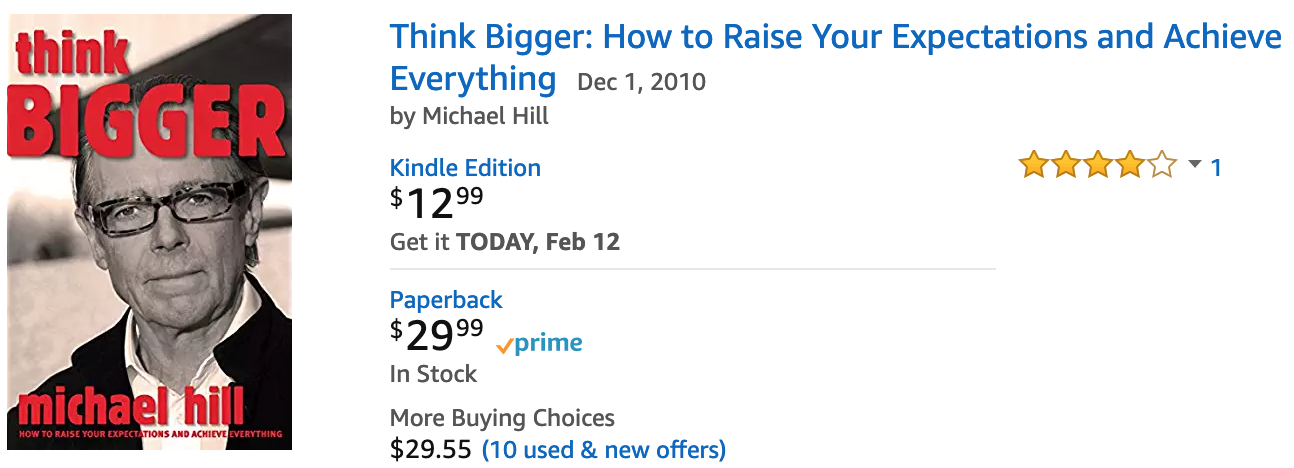Click the More Buying Choices label

tap(502, 418)
